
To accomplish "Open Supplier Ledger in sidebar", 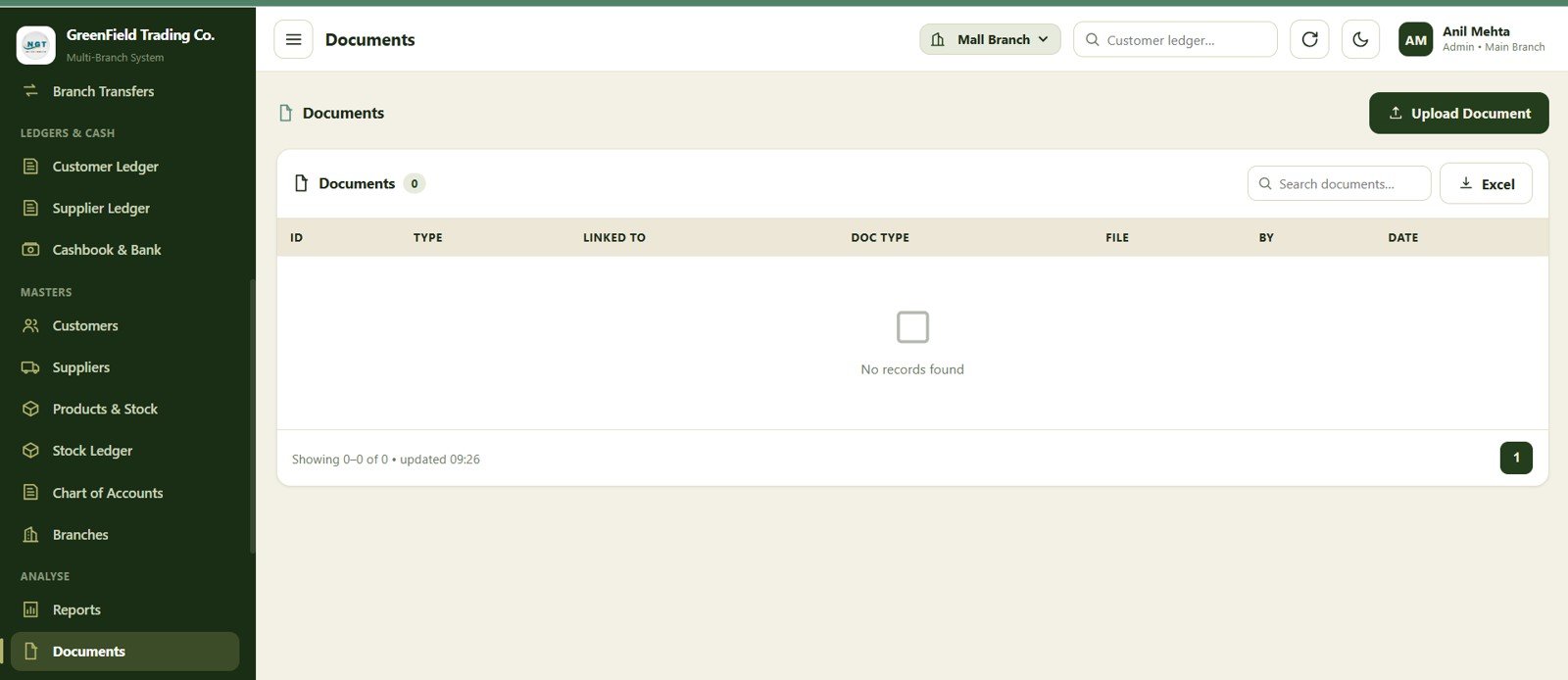I will pyautogui.click(x=124, y=208).
